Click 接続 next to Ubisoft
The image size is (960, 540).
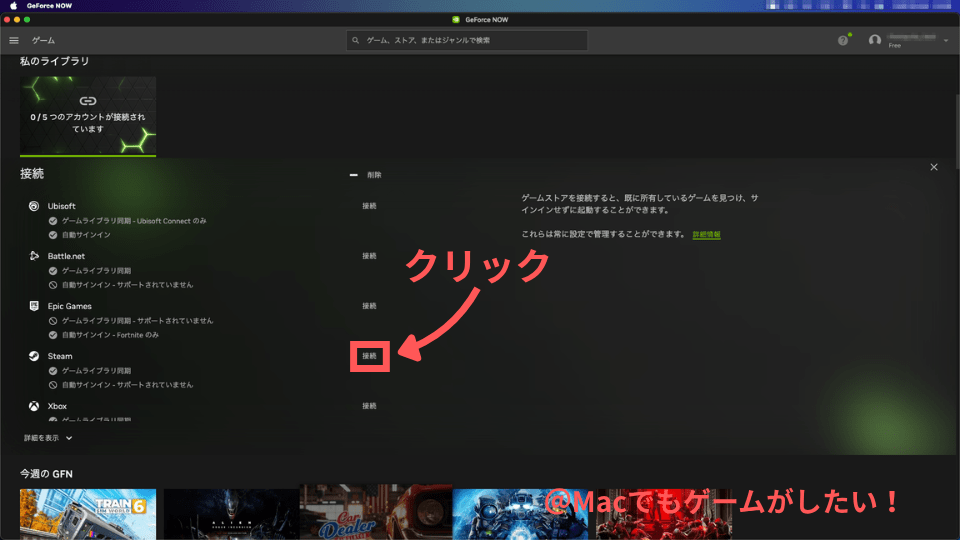point(369,206)
